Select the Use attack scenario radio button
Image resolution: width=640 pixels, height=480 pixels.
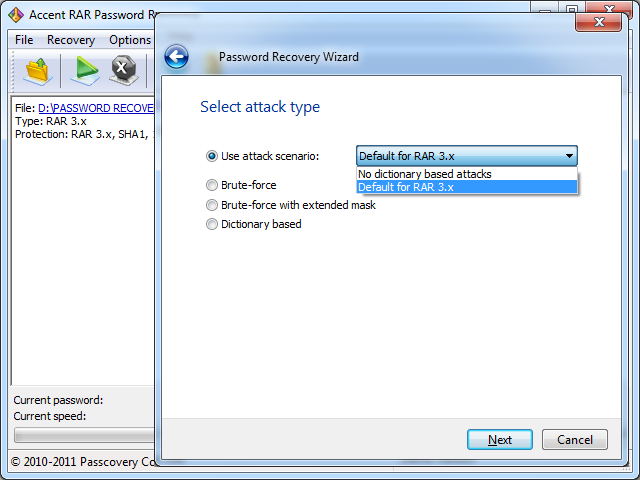(x=211, y=156)
